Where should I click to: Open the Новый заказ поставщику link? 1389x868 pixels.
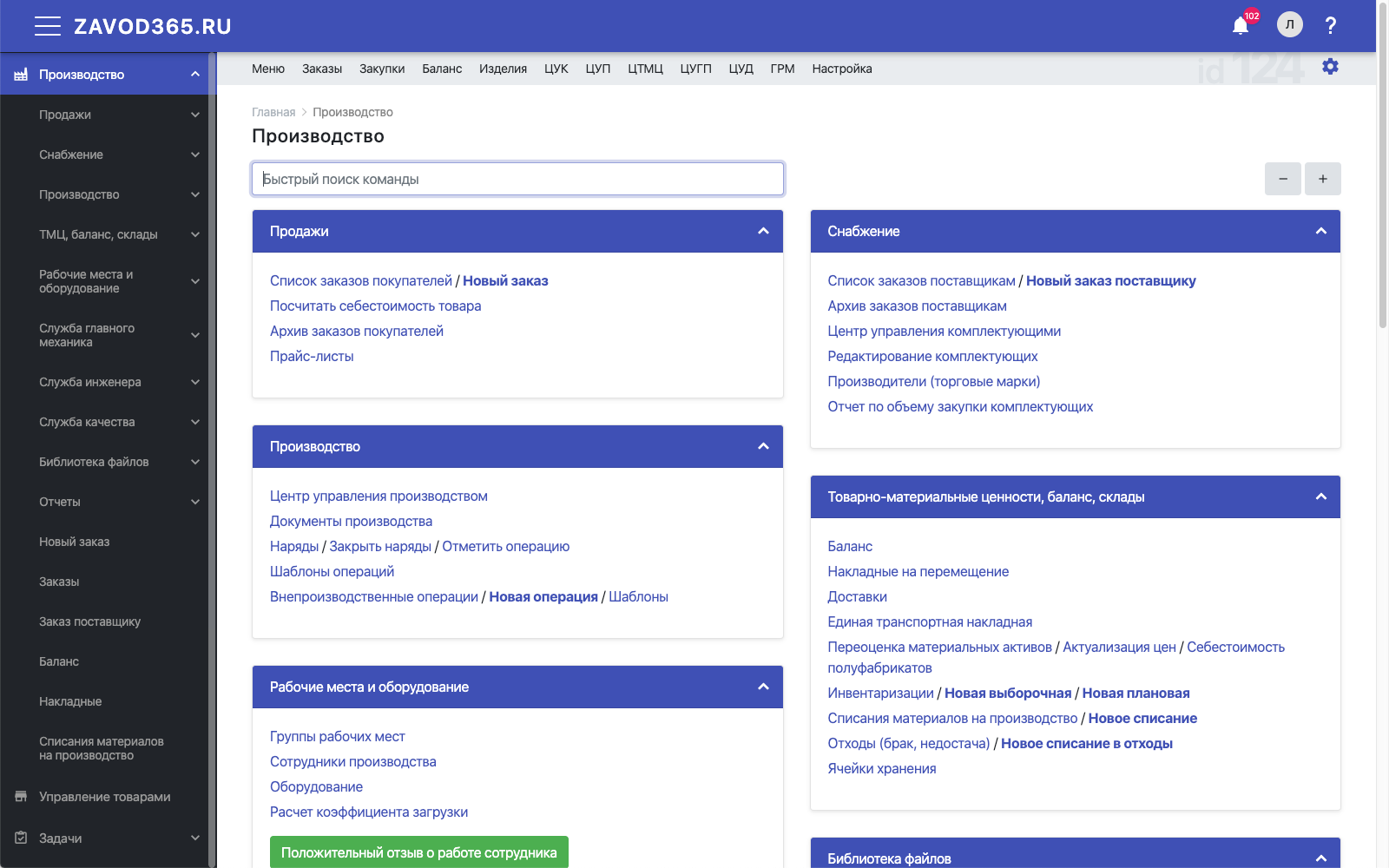point(1110,280)
